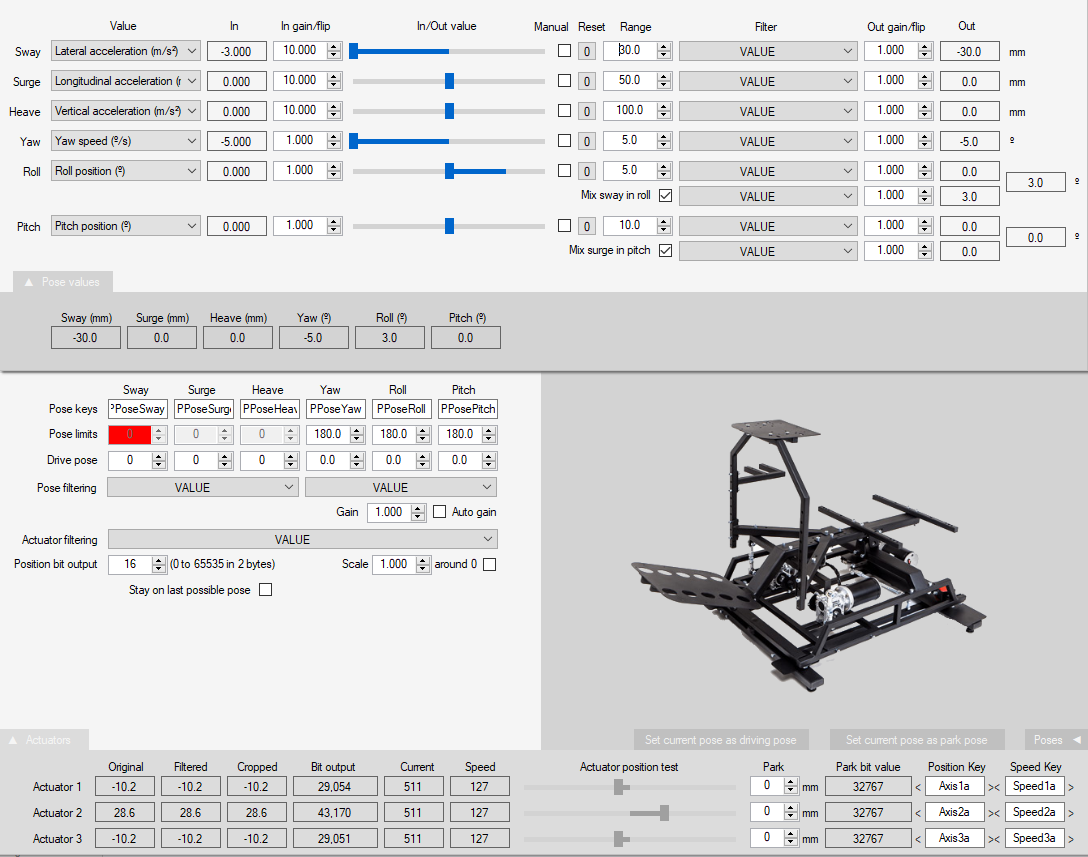Enable Manual checkbox for Heave
The height and width of the screenshot is (857, 1088).
pos(565,110)
